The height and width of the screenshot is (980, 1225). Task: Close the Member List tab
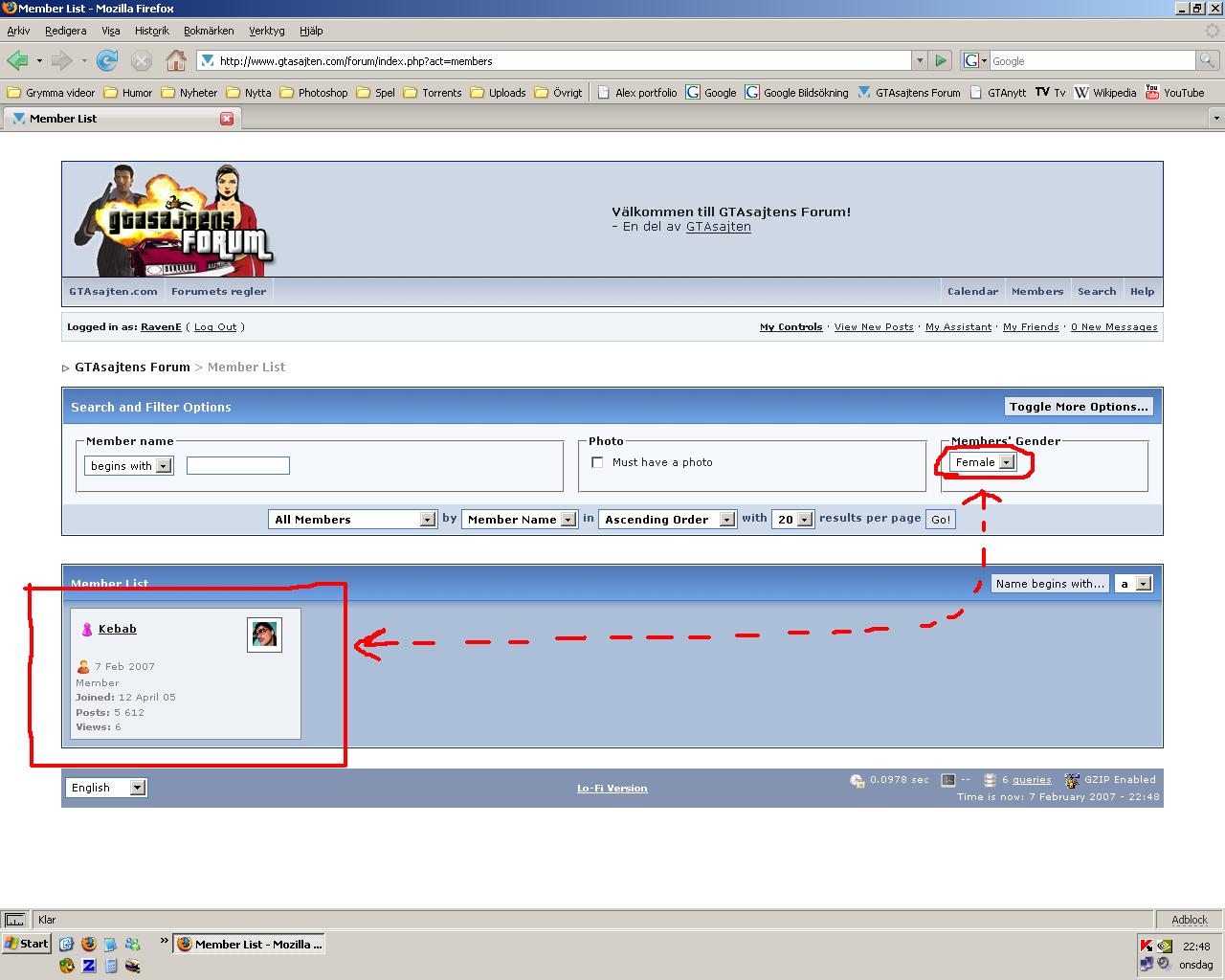point(227,119)
